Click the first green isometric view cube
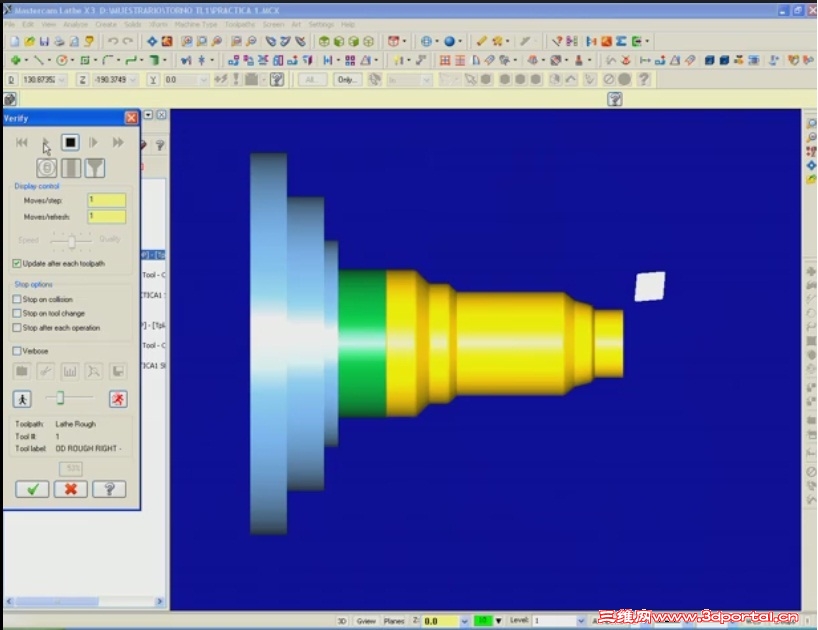This screenshot has width=818, height=630. (324, 41)
